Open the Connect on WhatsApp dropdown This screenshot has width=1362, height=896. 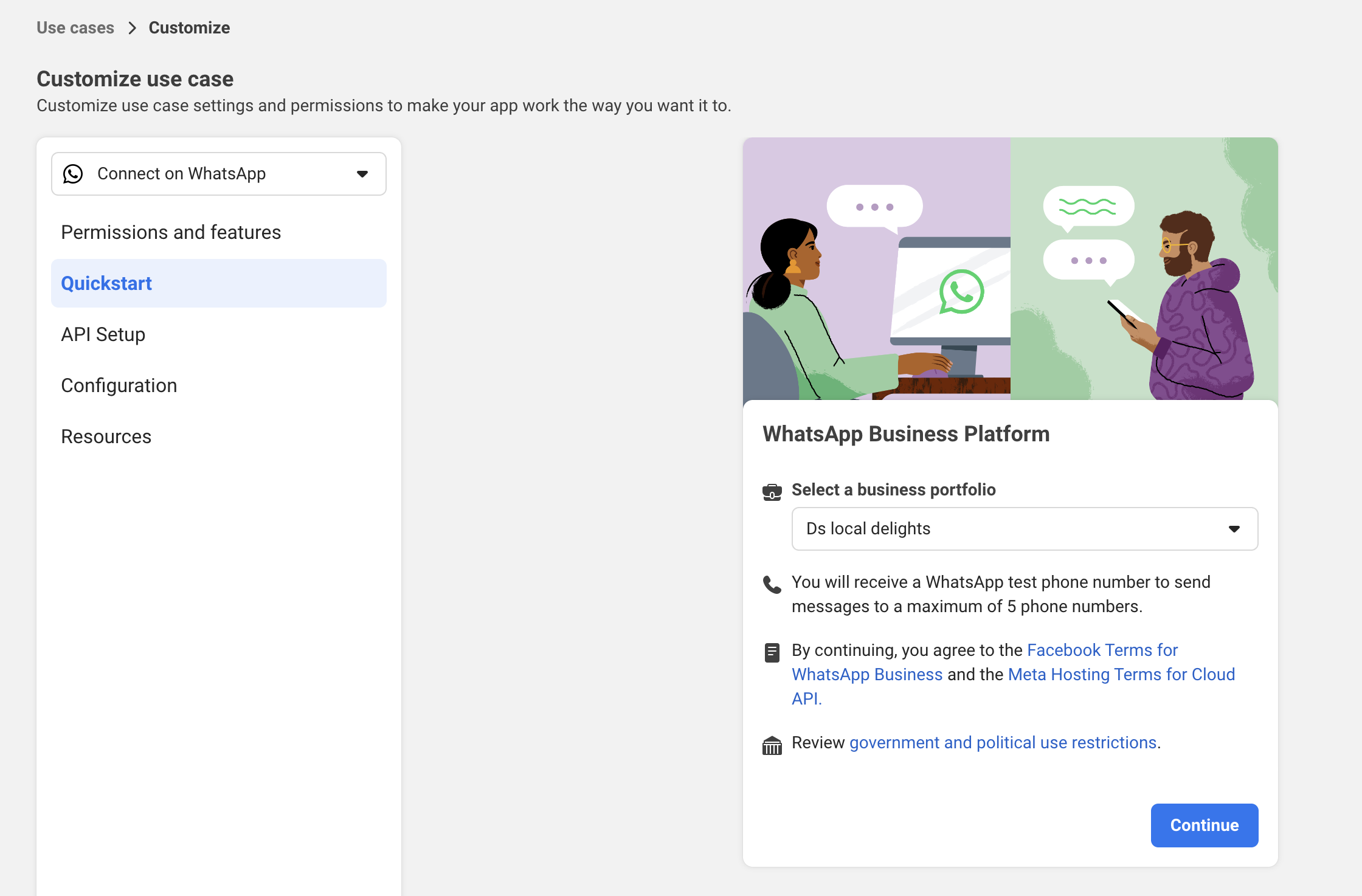coord(218,174)
